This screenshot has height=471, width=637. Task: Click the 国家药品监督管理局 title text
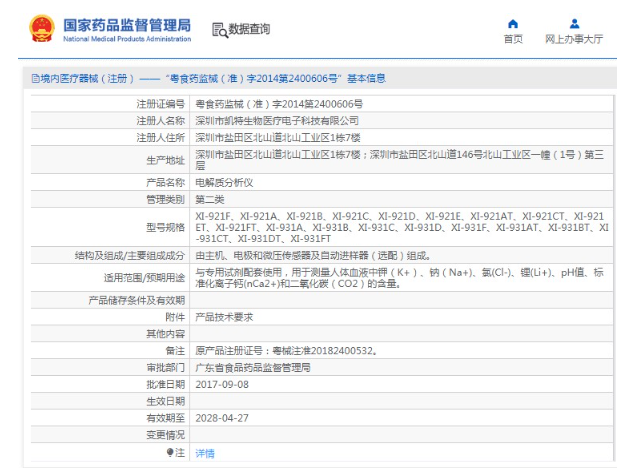click(x=127, y=25)
